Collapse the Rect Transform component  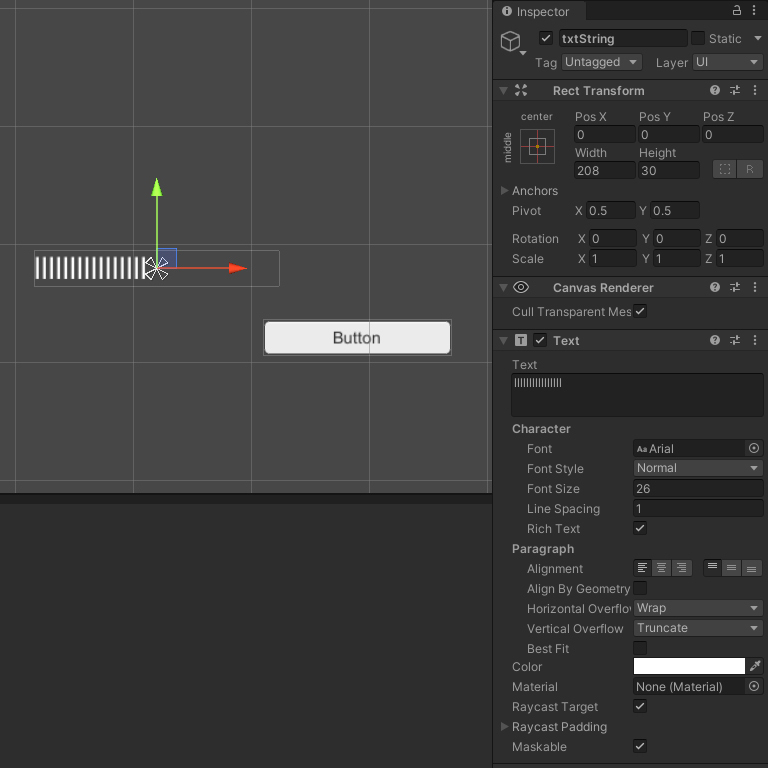coord(503,91)
